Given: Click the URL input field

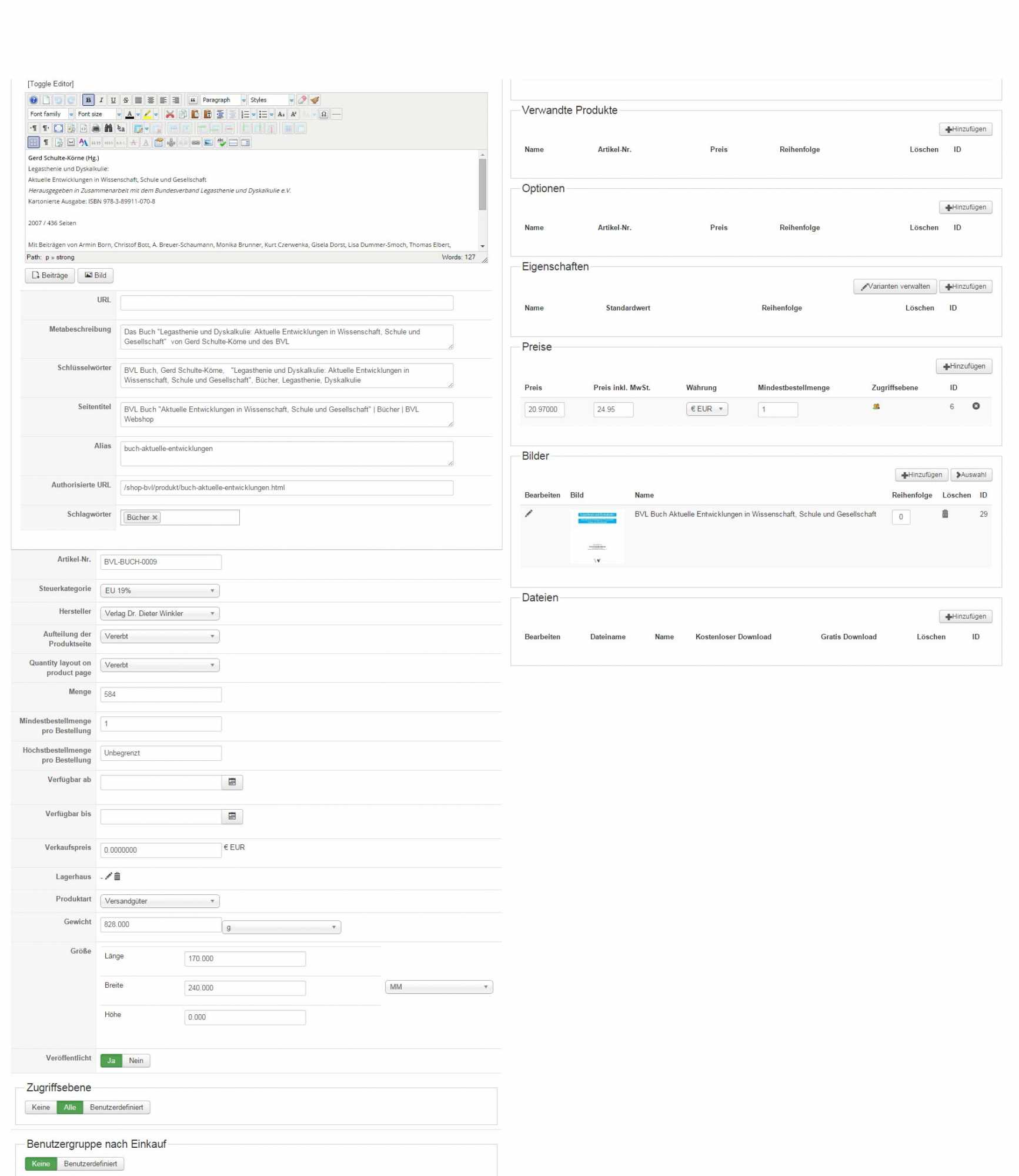Looking at the screenshot, I should 287,302.
